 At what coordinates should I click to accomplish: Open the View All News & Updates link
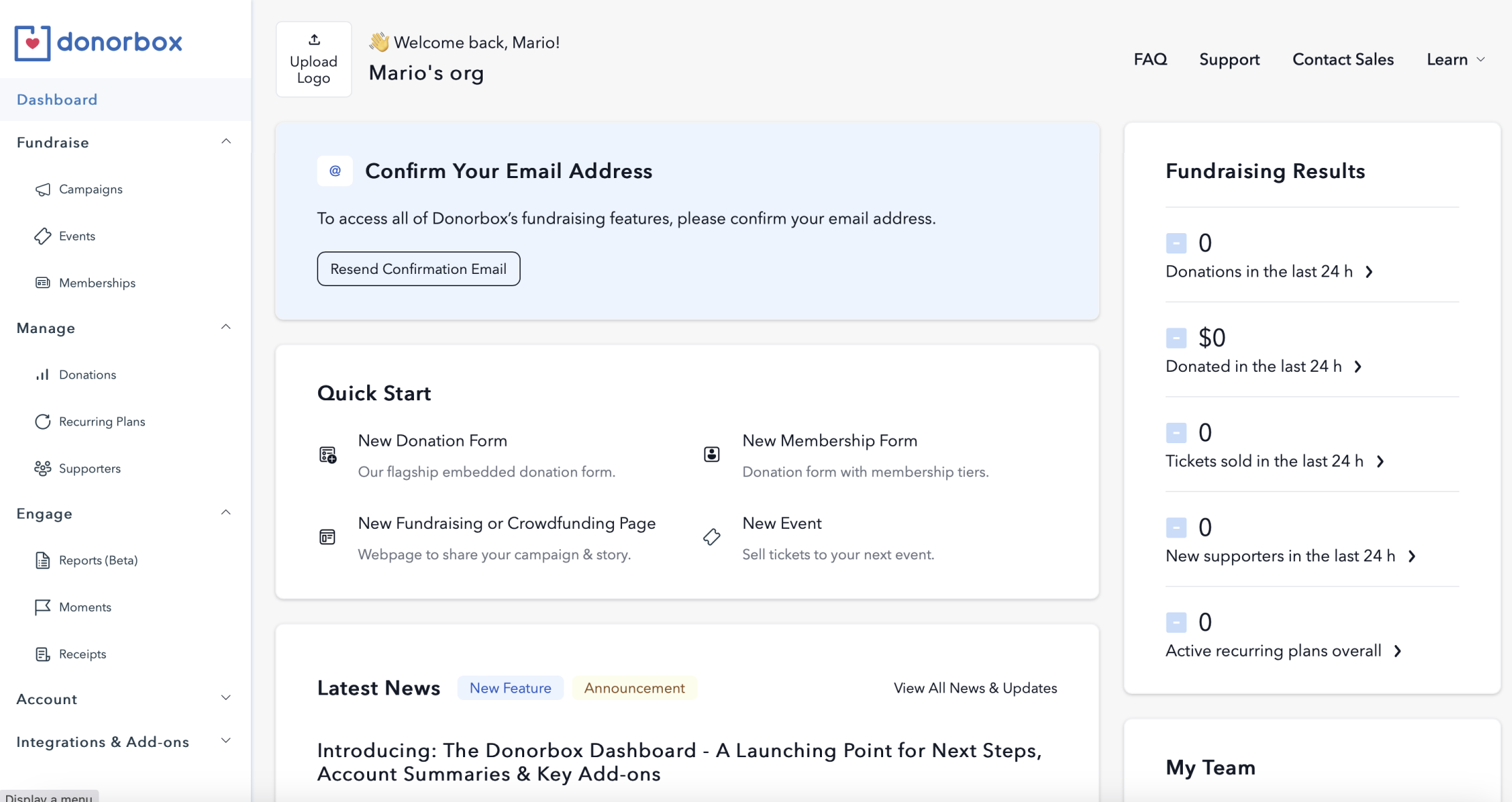tap(975, 688)
